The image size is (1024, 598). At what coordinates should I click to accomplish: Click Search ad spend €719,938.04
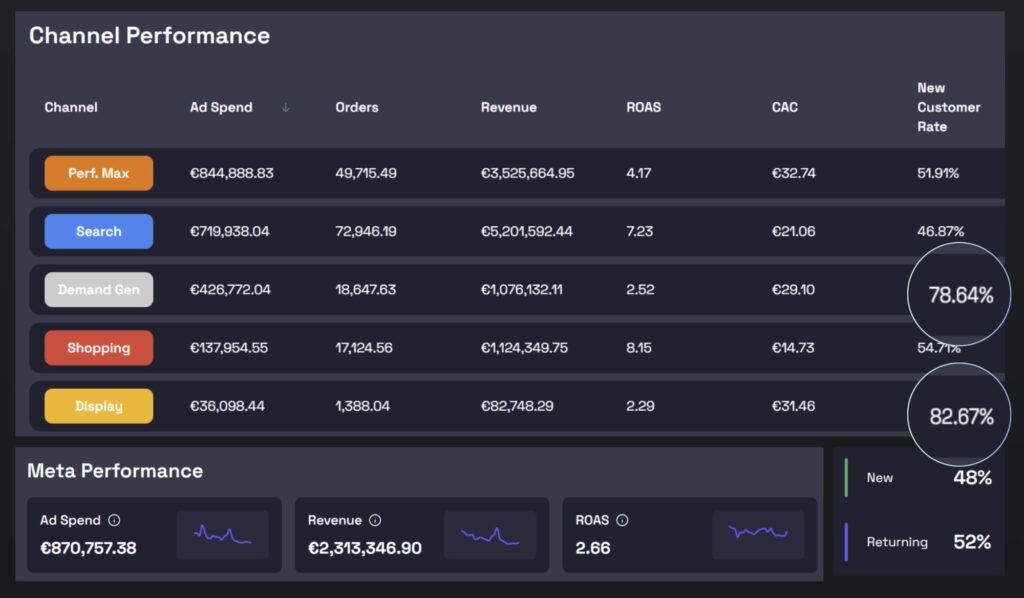click(229, 231)
